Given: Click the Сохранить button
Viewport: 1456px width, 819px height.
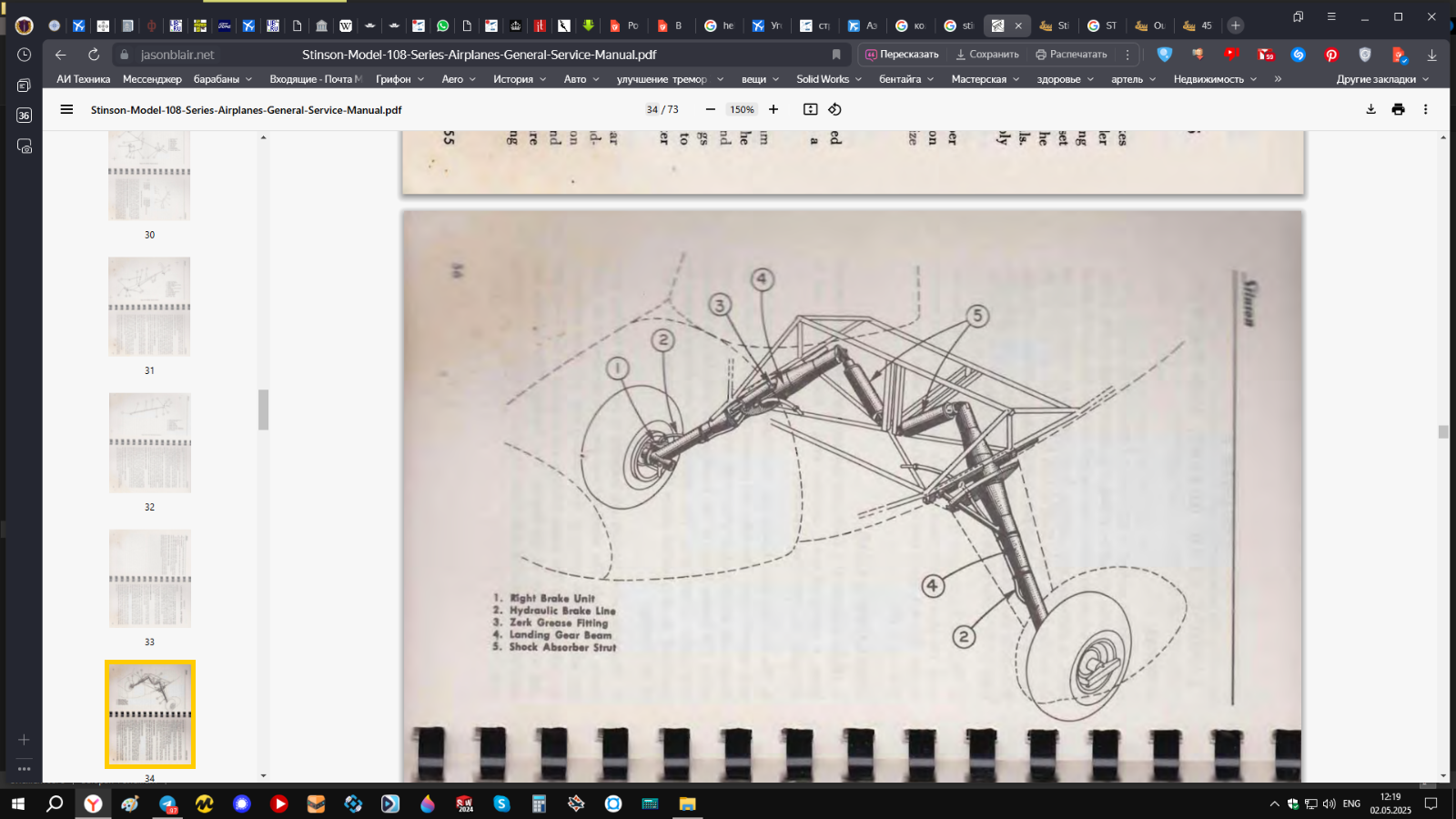Looking at the screenshot, I should tap(987, 55).
